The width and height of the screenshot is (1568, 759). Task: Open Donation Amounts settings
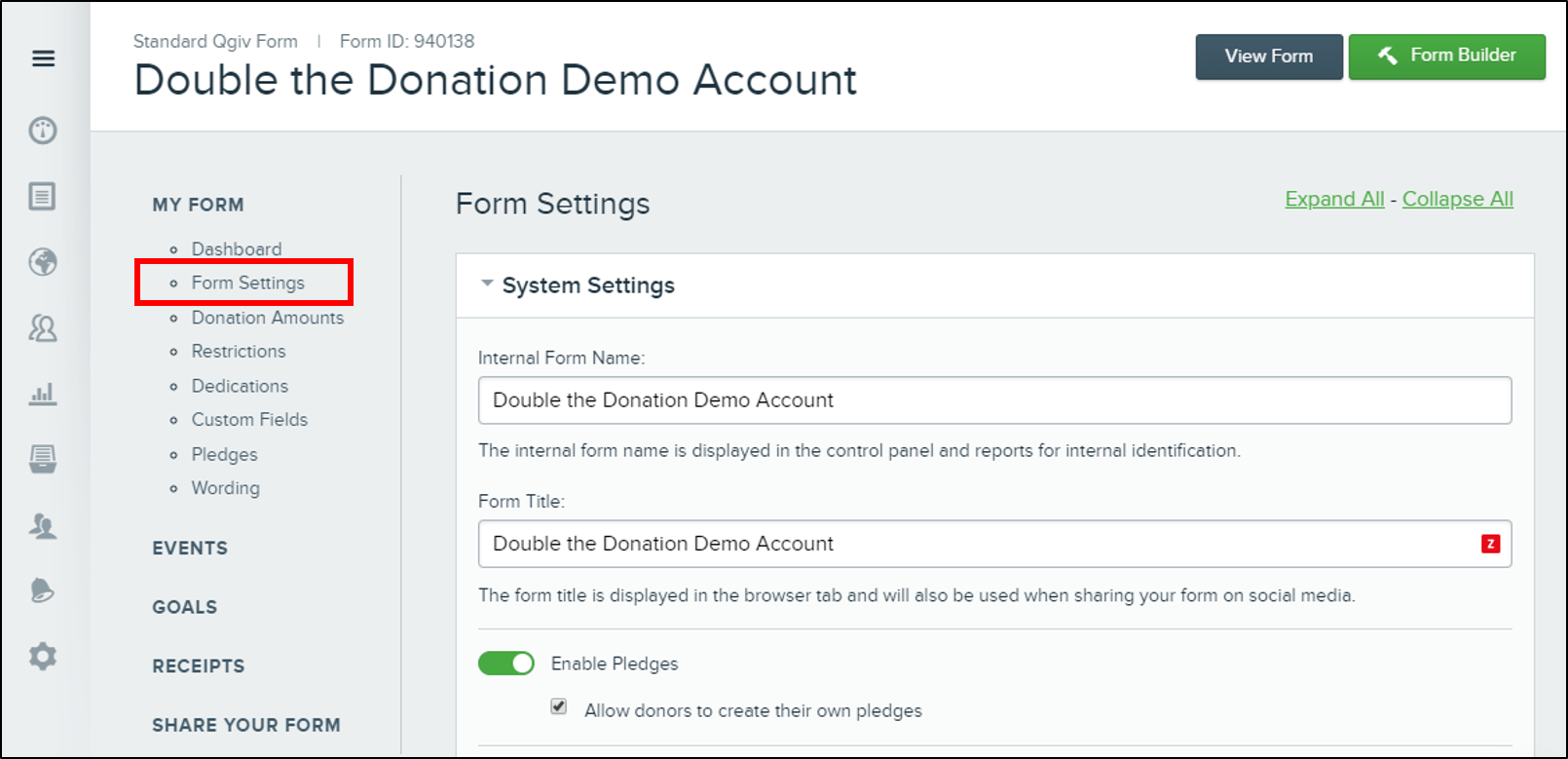pos(268,318)
